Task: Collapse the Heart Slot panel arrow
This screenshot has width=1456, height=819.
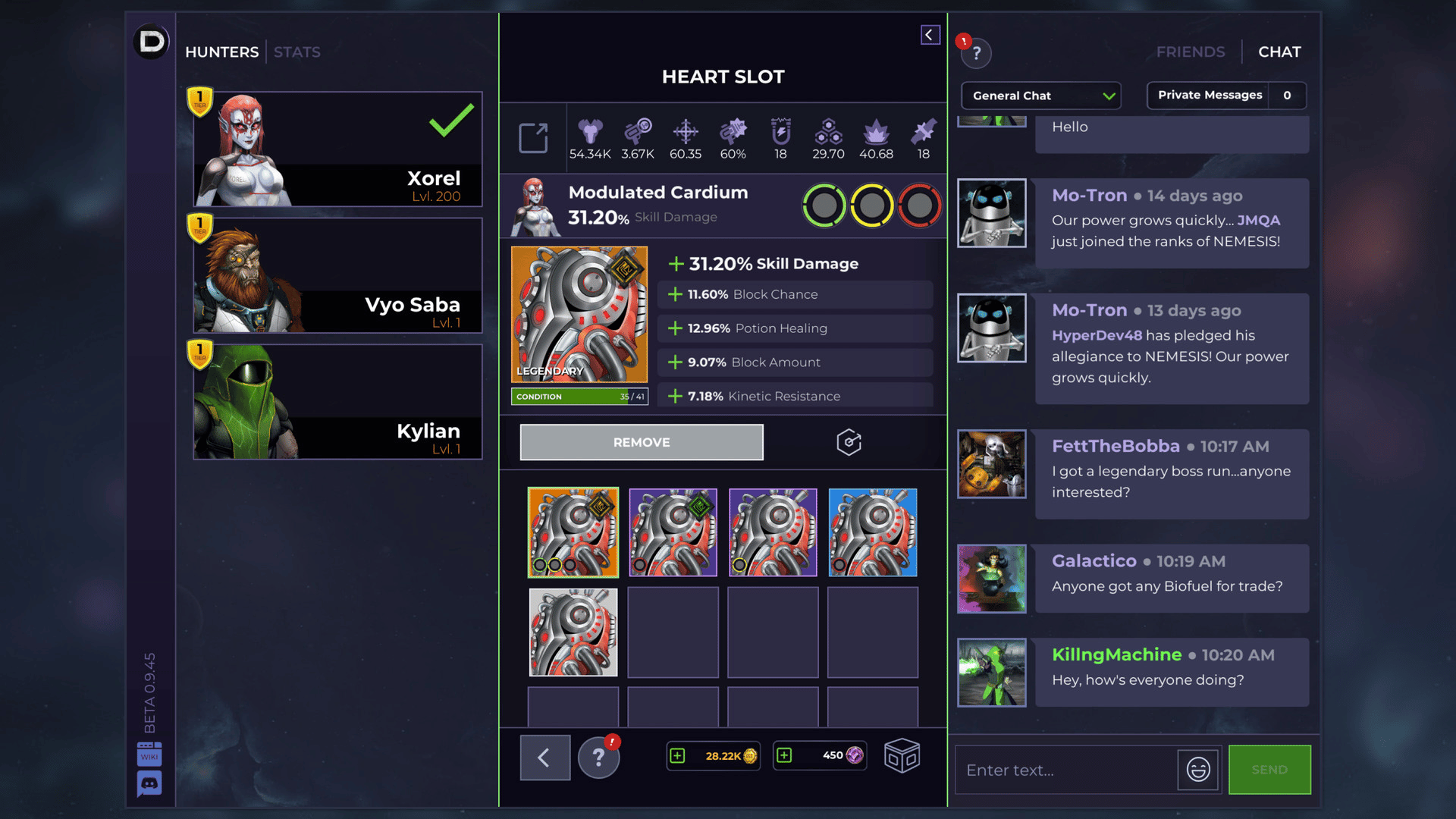Action: (x=930, y=35)
